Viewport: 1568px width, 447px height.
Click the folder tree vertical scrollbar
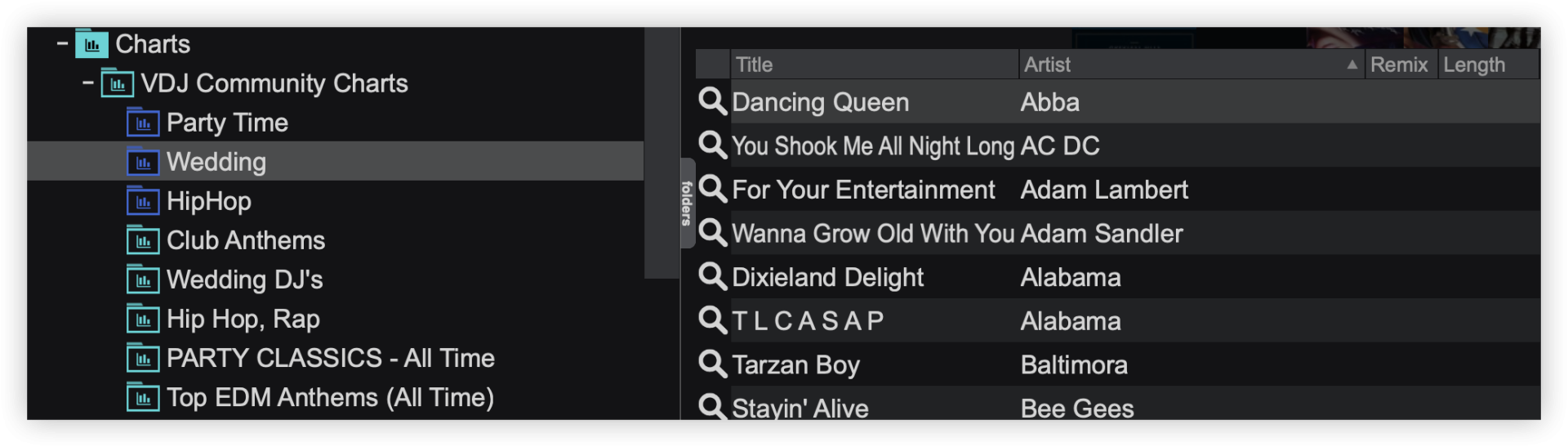tap(661, 154)
